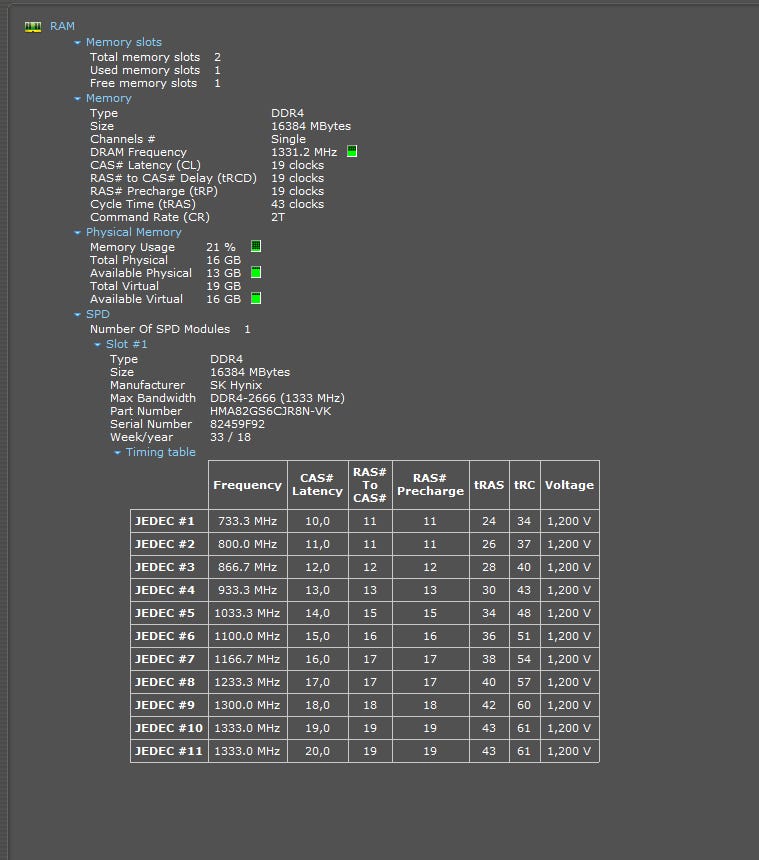Click the green indicator beside DRAM Frequency
This screenshot has width=759, height=860.
coord(352,152)
